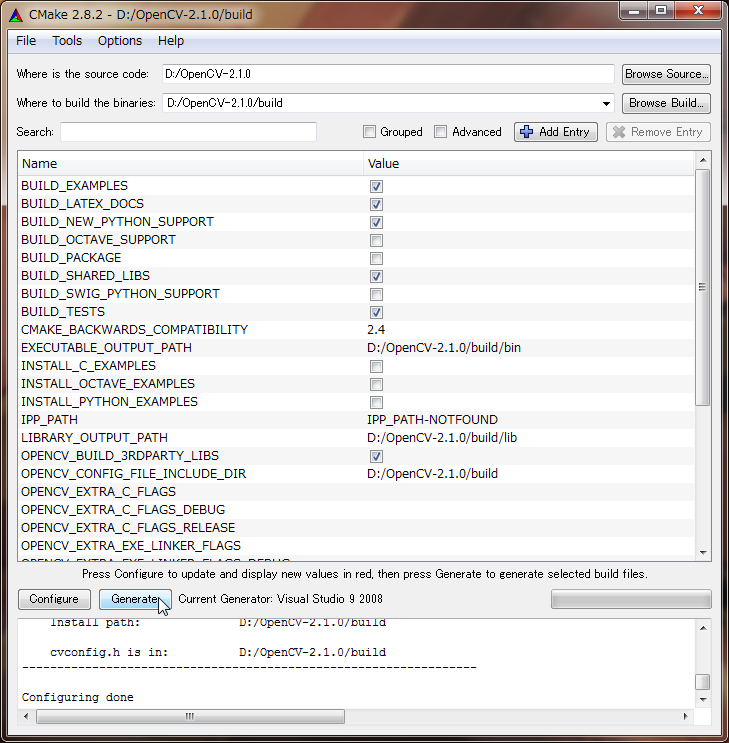Click the 2.4 value cell
Viewport: 729px width, 743px height.
coord(376,330)
